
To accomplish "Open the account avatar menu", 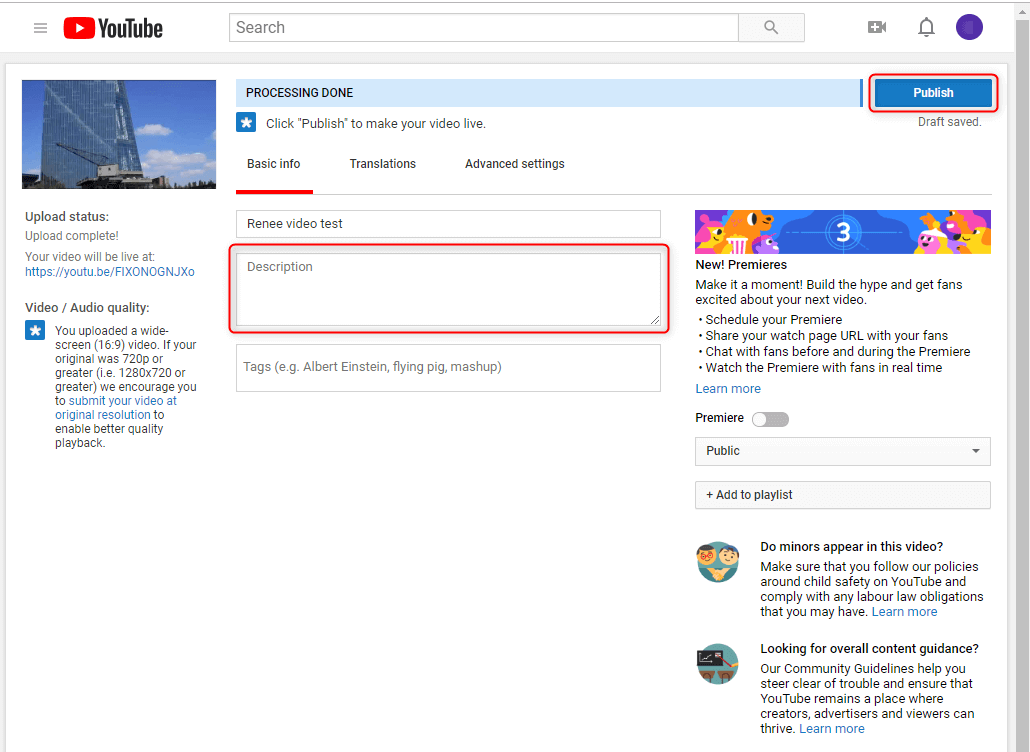I will coord(969,28).
